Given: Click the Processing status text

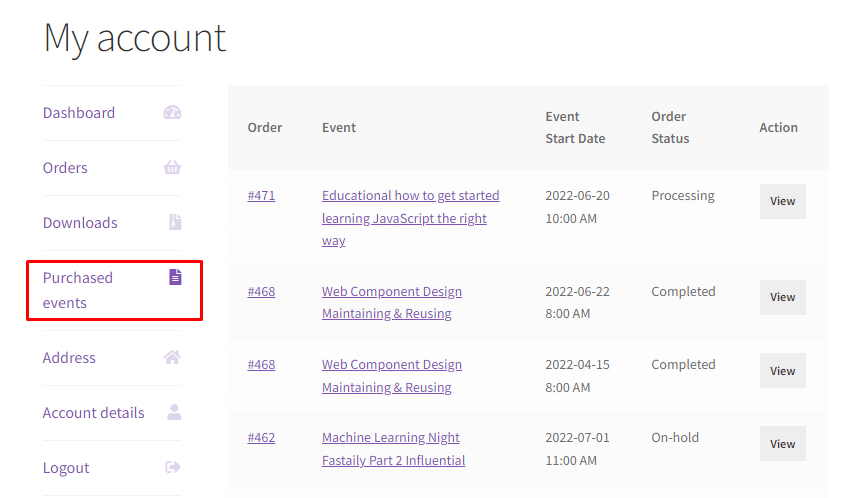Looking at the screenshot, I should (x=683, y=195).
